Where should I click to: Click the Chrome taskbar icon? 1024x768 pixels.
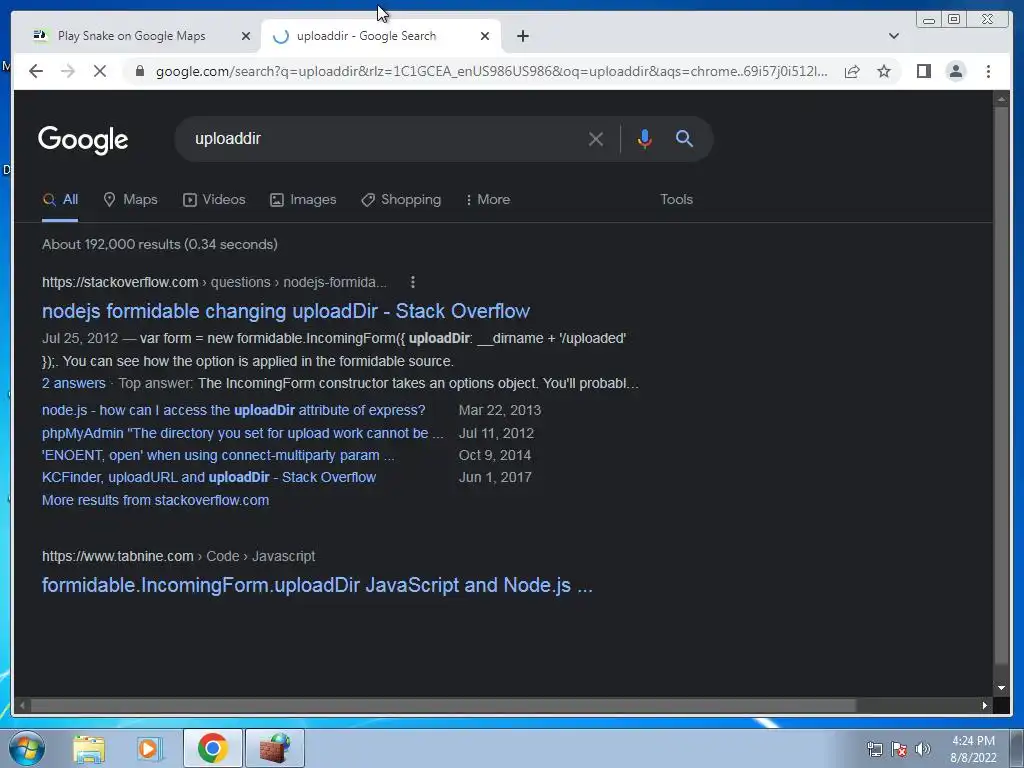213,748
